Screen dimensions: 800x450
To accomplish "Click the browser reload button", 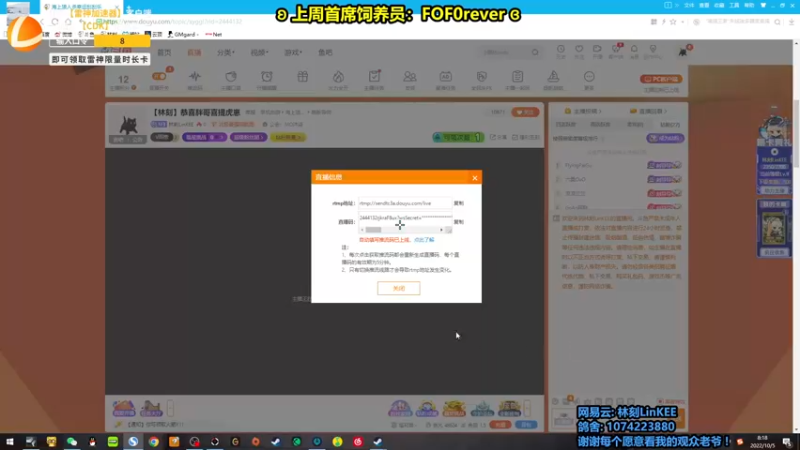I will 55,22.
